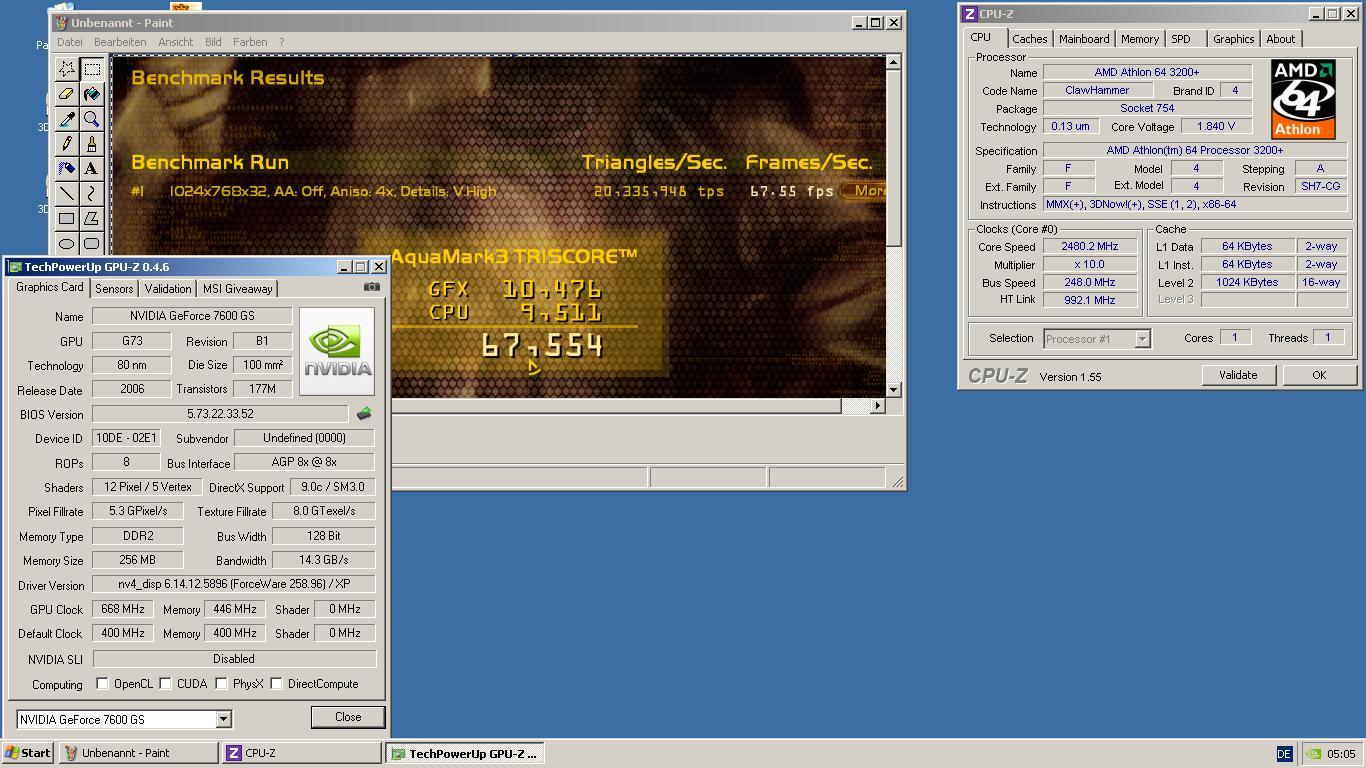The height and width of the screenshot is (768, 1366).
Task: Open the Farben menu in Paint
Action: (x=250, y=42)
